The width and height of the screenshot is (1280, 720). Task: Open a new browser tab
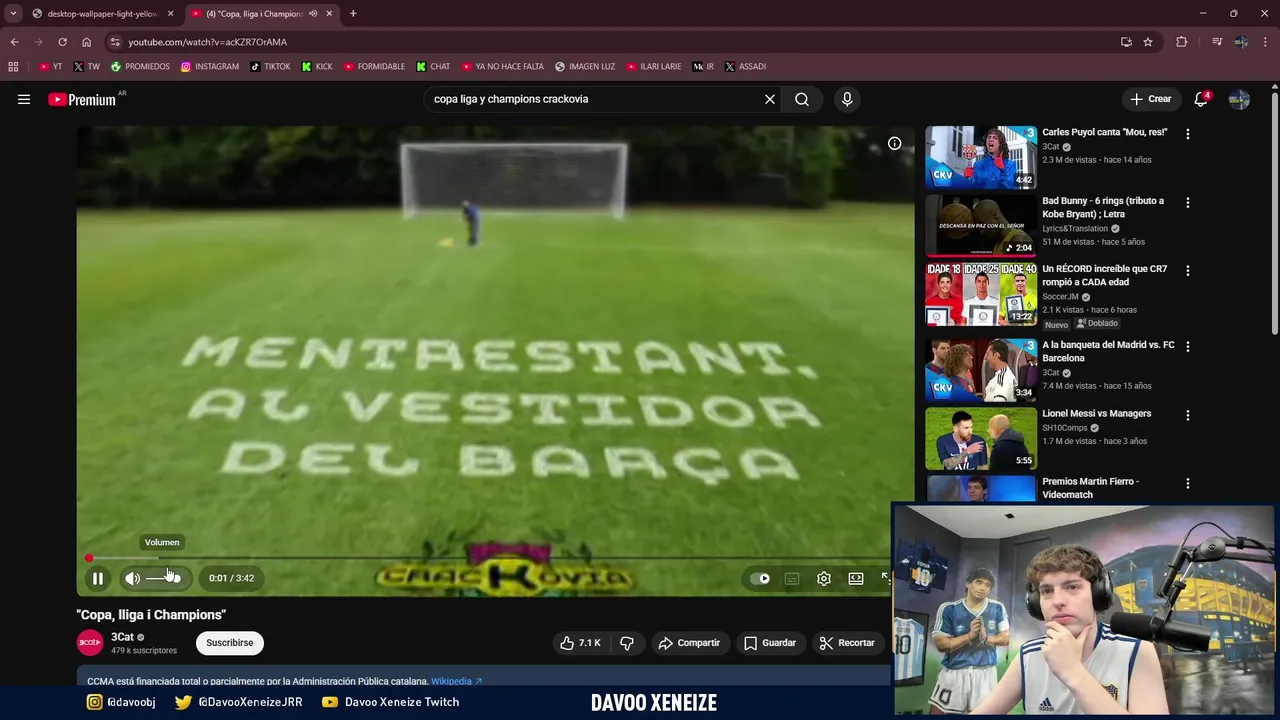353,14
